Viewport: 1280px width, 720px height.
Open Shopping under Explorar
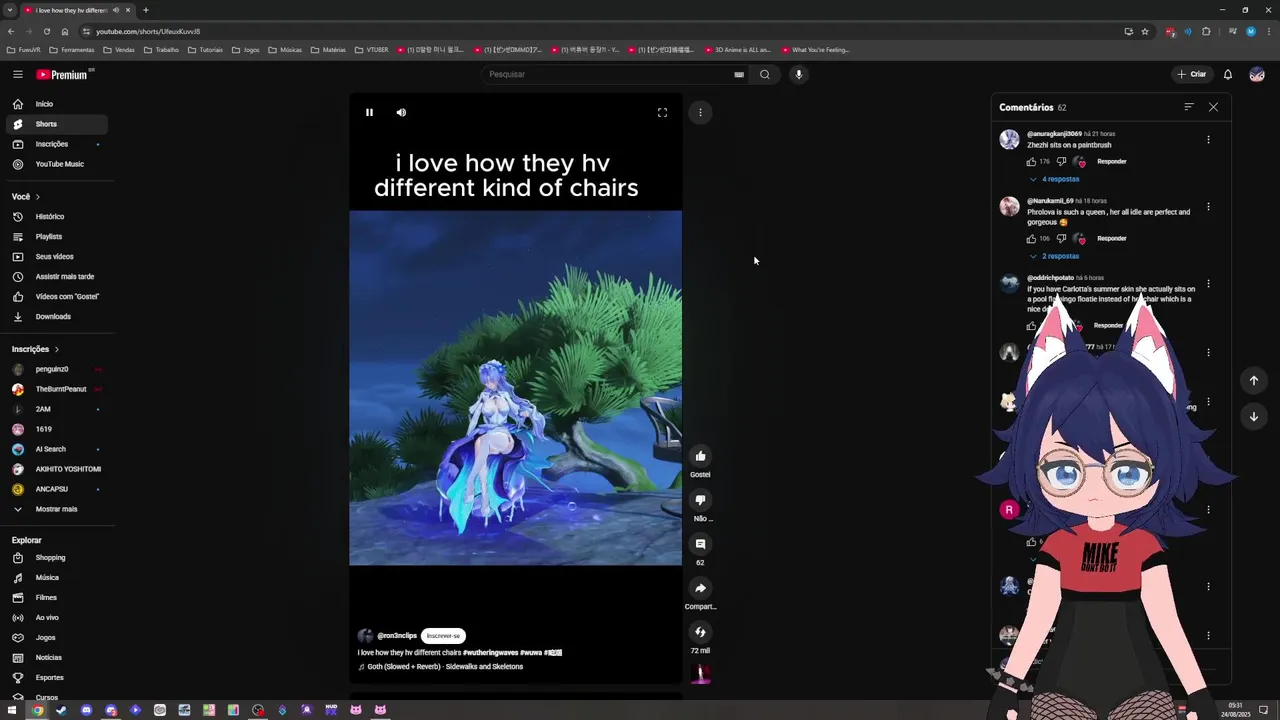click(56, 557)
